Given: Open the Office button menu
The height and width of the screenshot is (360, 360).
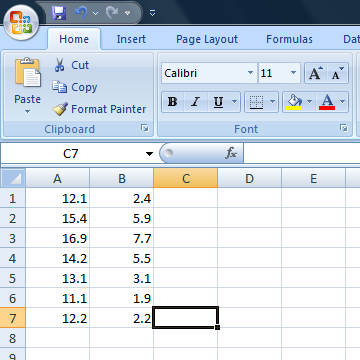Looking at the screenshot, I should pos(21,23).
